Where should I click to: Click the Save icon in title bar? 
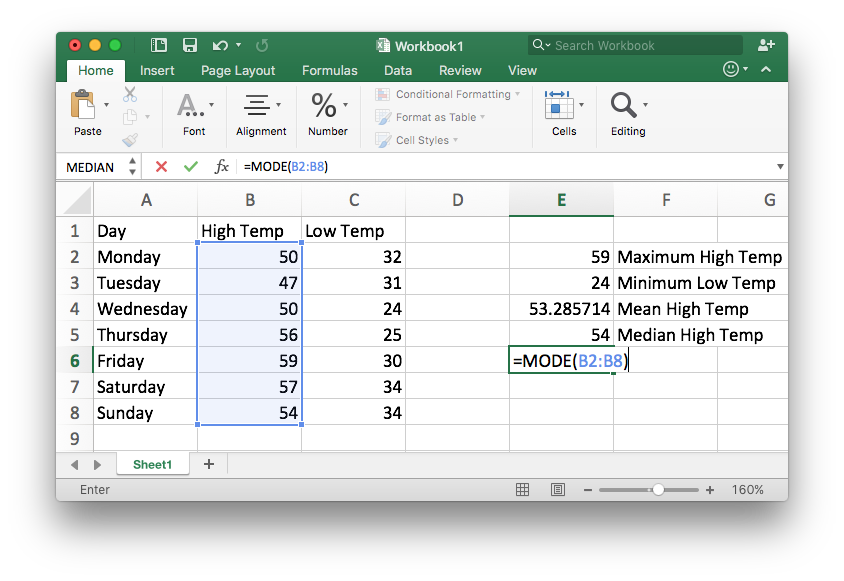(x=189, y=45)
